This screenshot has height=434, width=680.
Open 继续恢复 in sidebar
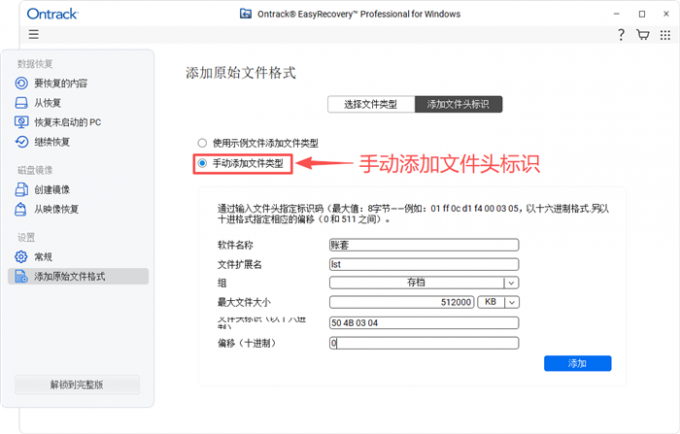pyautogui.click(x=52, y=142)
